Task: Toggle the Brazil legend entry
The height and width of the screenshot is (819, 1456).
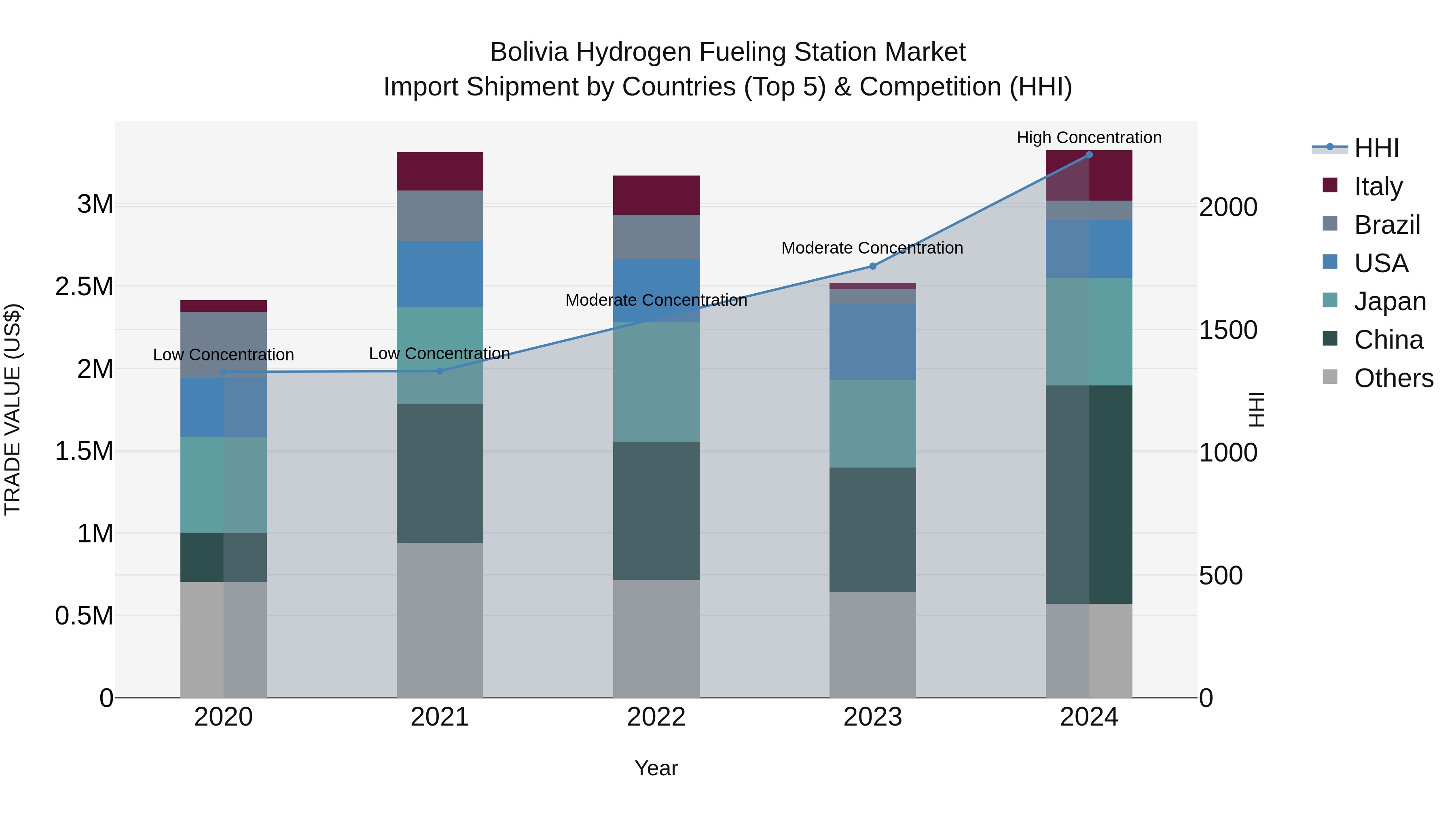Action: click(1371, 224)
